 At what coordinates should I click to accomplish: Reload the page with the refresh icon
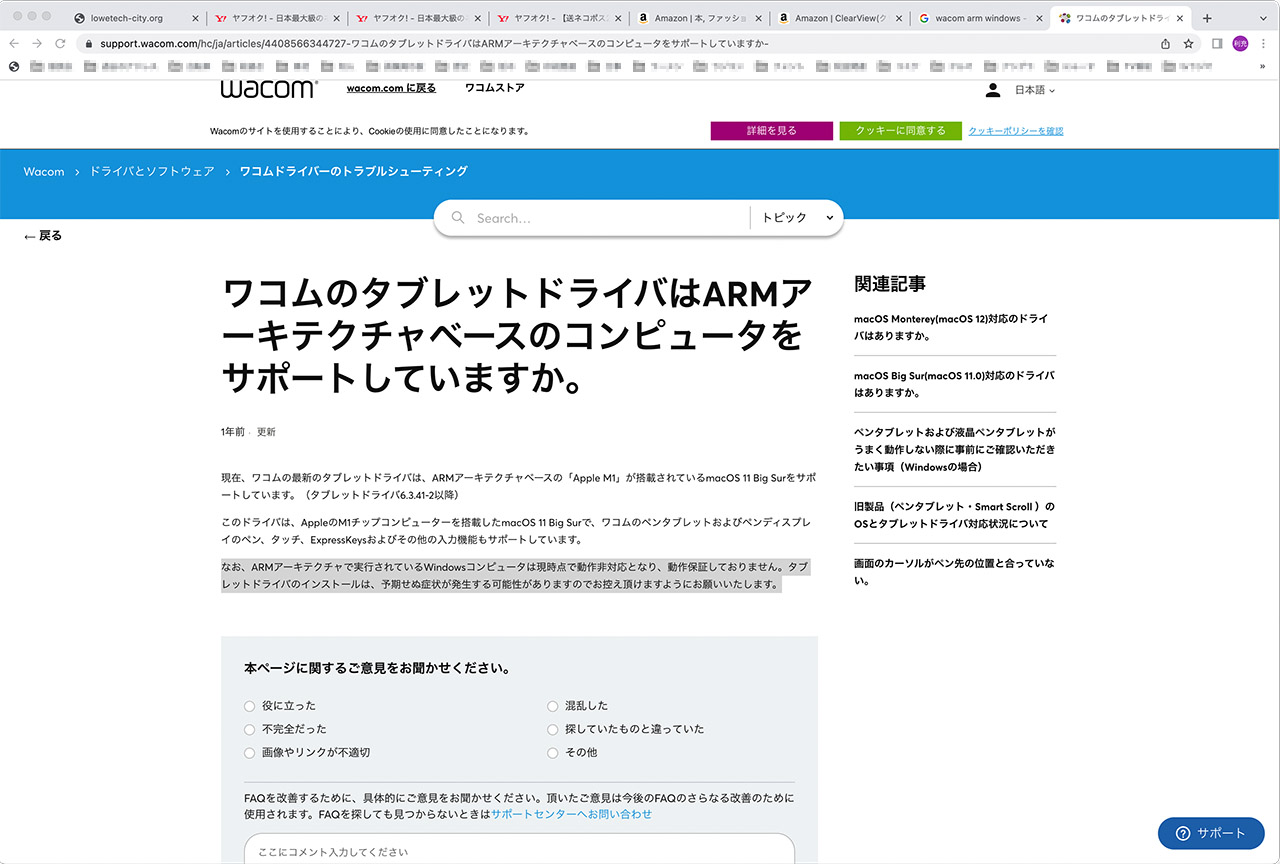coord(60,44)
